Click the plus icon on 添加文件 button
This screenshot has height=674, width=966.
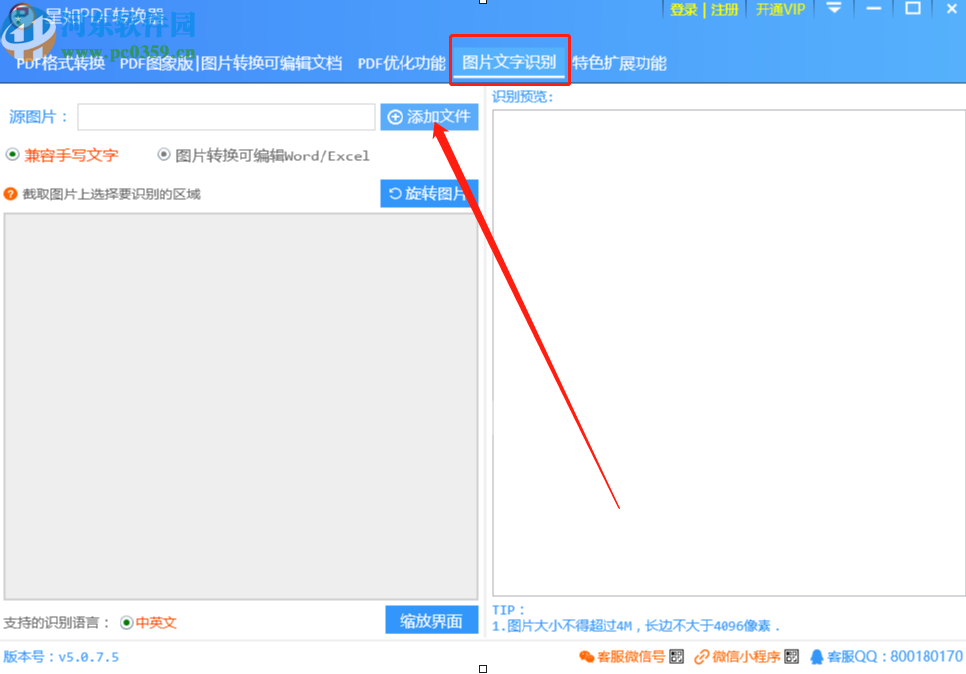[394, 117]
